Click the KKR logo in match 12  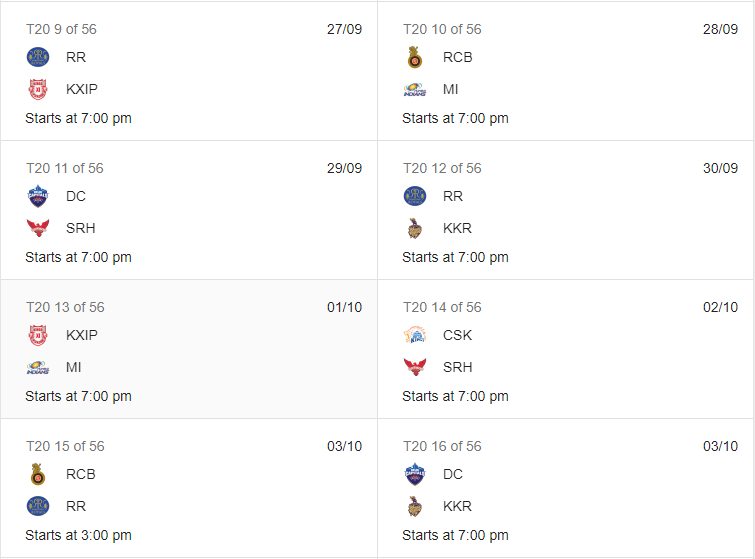coord(414,228)
